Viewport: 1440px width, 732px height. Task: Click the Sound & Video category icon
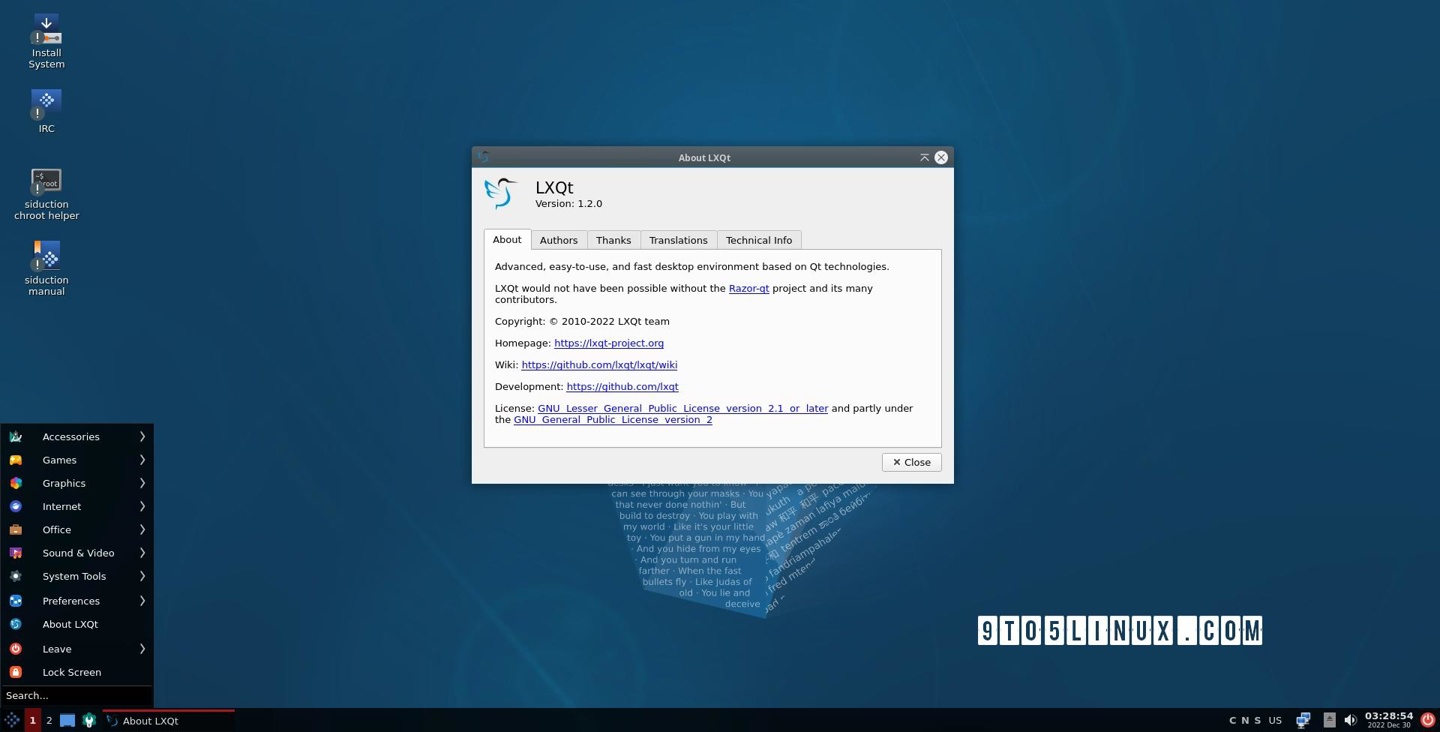point(16,553)
